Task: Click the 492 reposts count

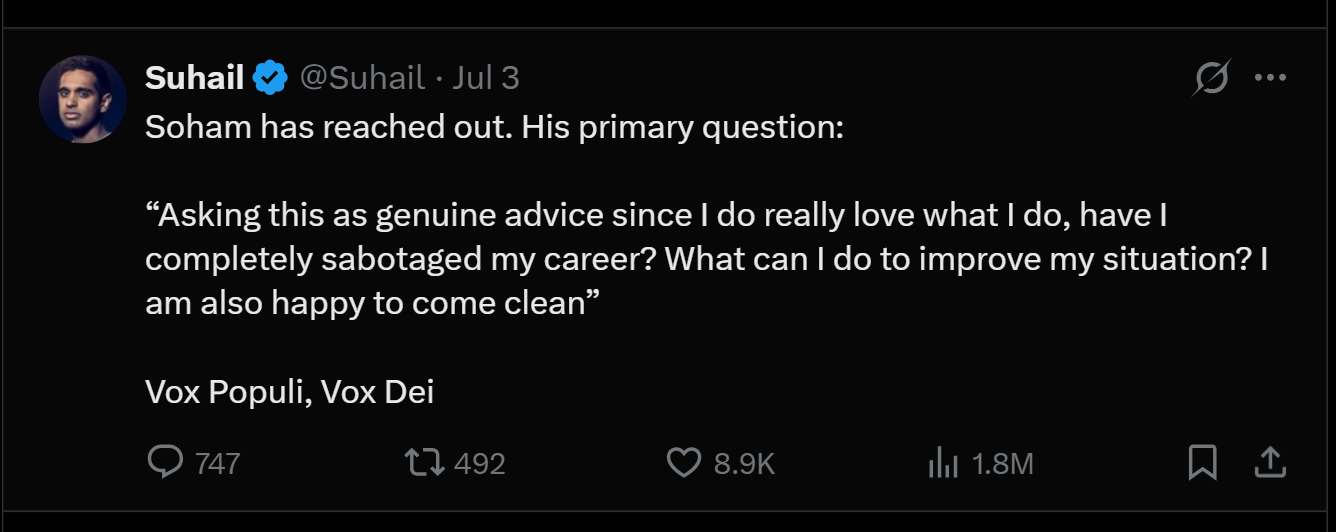Action: tap(480, 464)
